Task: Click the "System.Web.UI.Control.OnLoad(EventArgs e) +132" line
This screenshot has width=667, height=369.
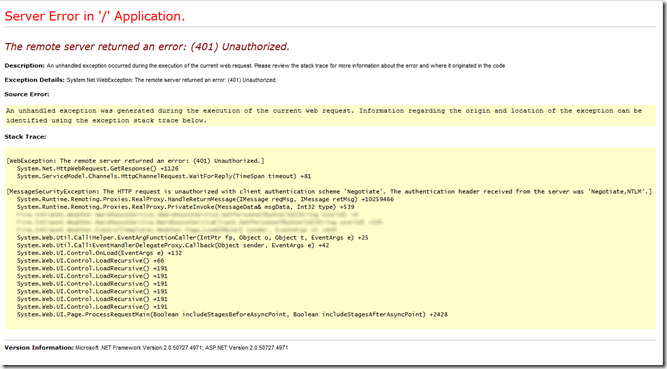Action: pyautogui.click(x=99, y=253)
